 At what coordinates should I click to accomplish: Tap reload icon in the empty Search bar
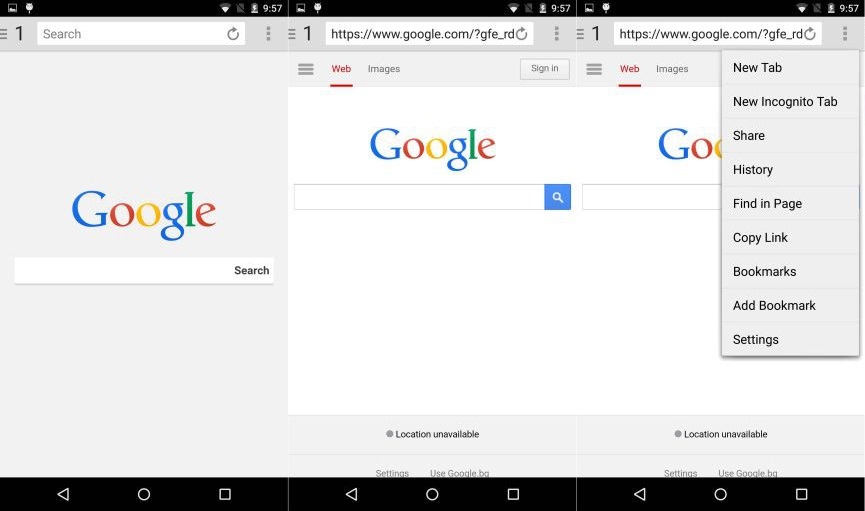[x=233, y=34]
